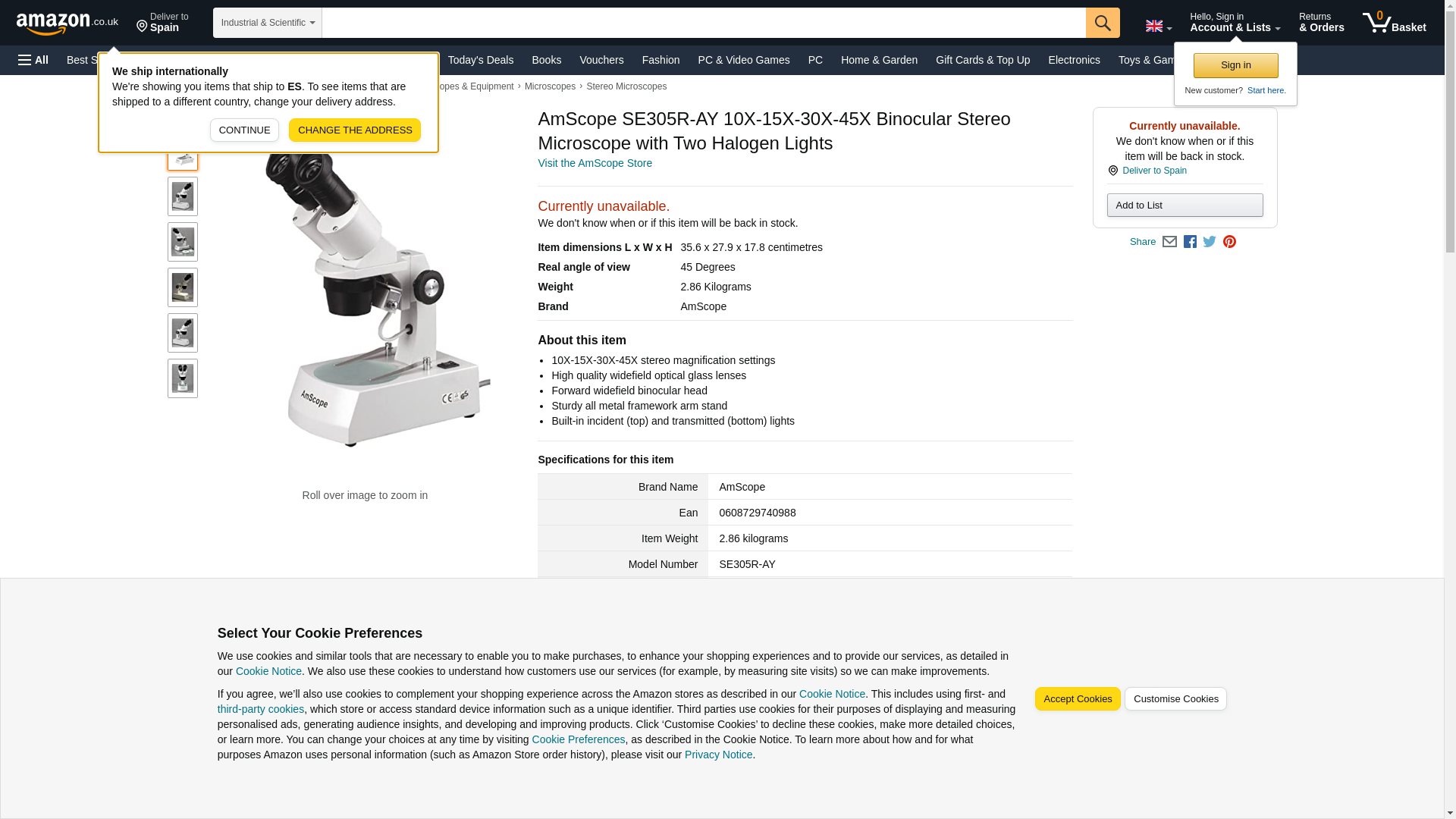This screenshot has width=1456, height=819.
Task: Select the second microscope thumbnail image
Action: point(183,196)
